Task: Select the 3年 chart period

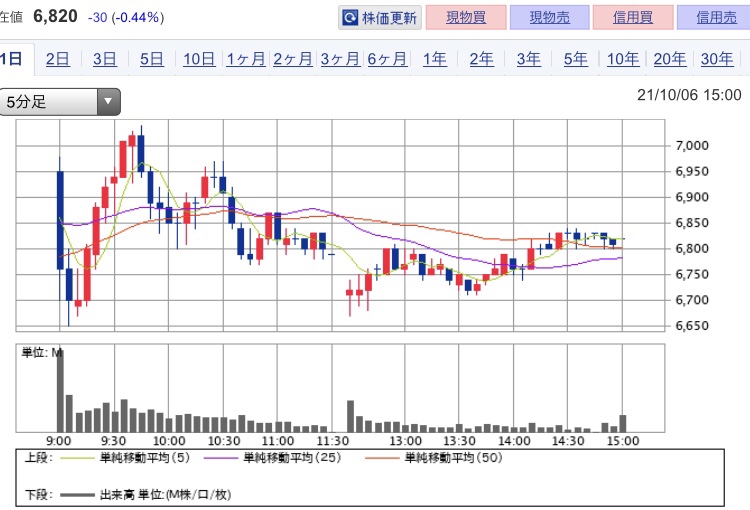Action: 529,59
